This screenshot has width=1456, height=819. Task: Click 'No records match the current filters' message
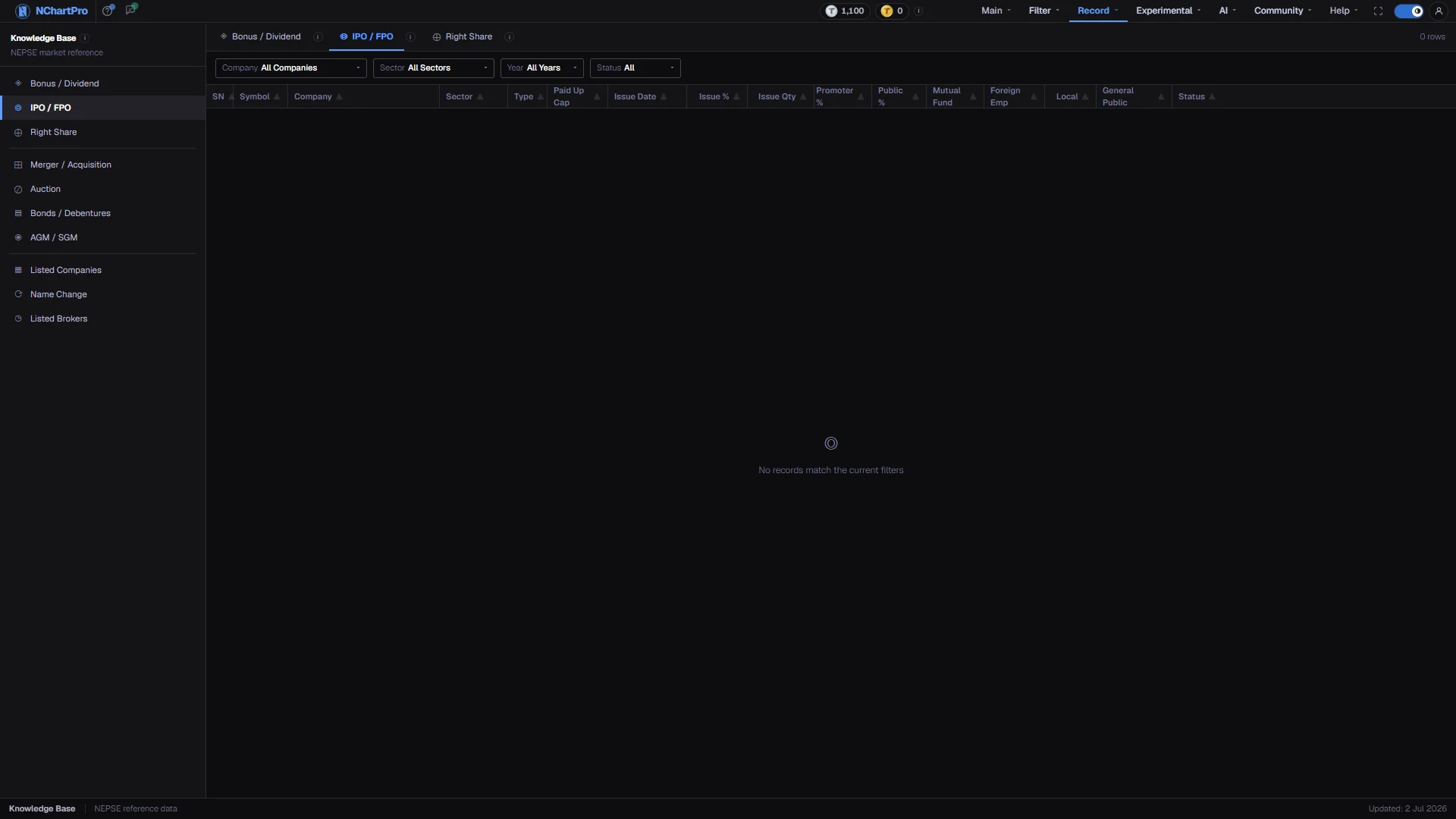coord(831,470)
